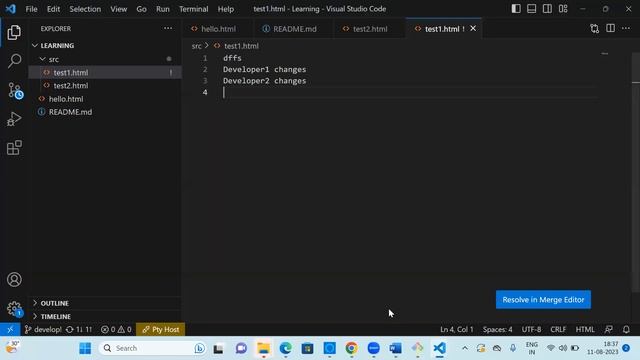Split the editor to the right

[610, 29]
